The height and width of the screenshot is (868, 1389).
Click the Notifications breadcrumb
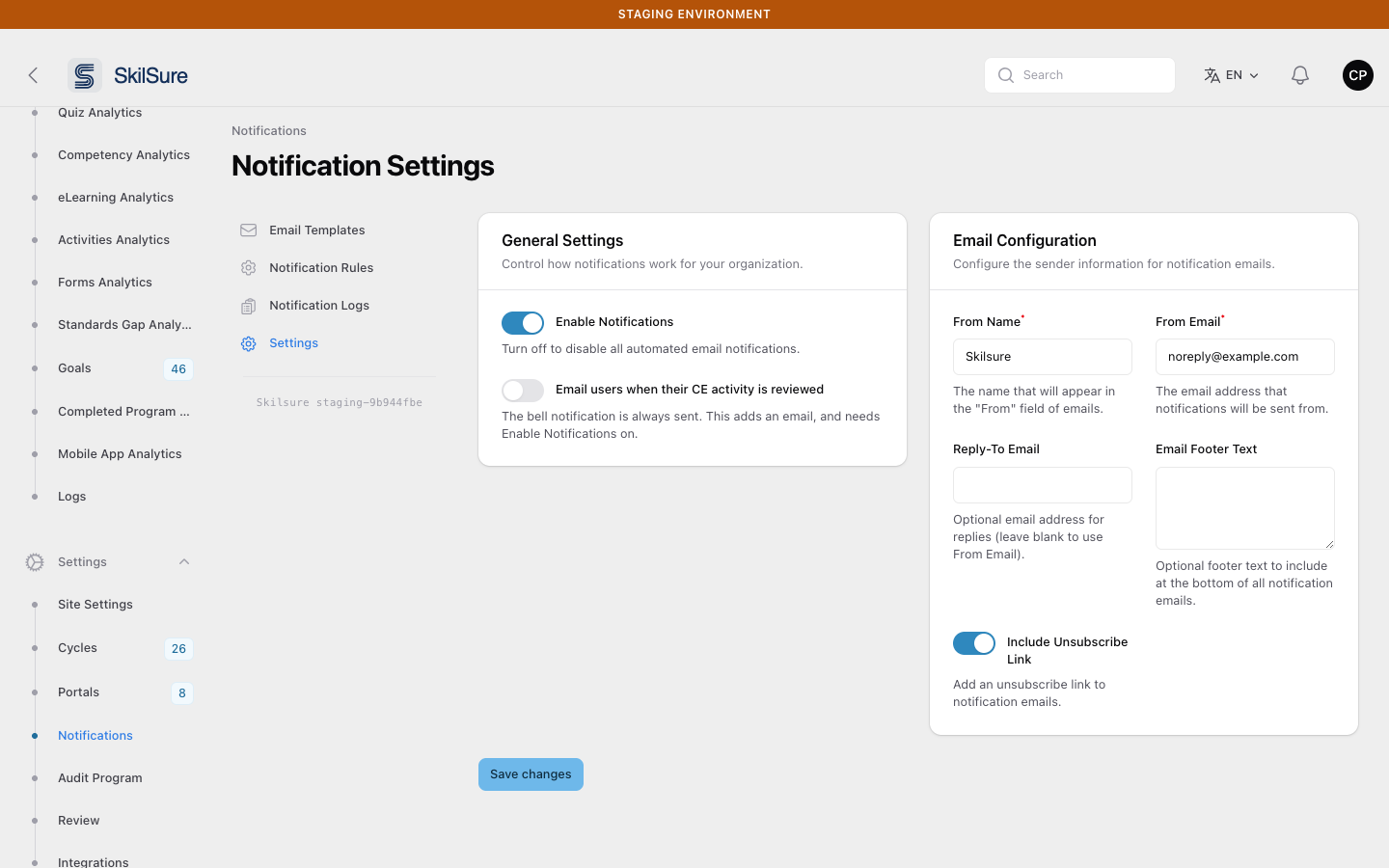pos(269,131)
